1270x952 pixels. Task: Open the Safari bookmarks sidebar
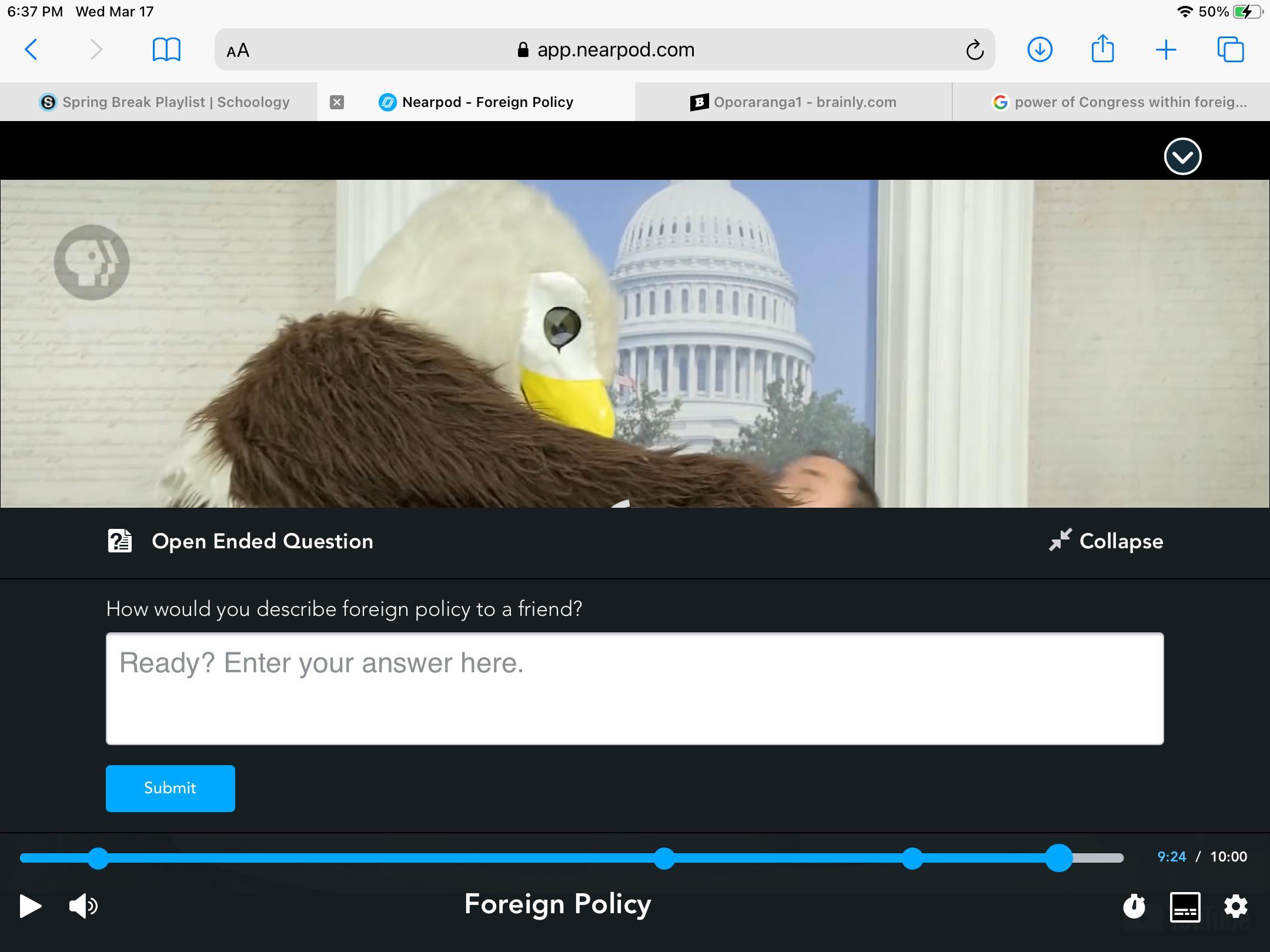pyautogui.click(x=166, y=49)
